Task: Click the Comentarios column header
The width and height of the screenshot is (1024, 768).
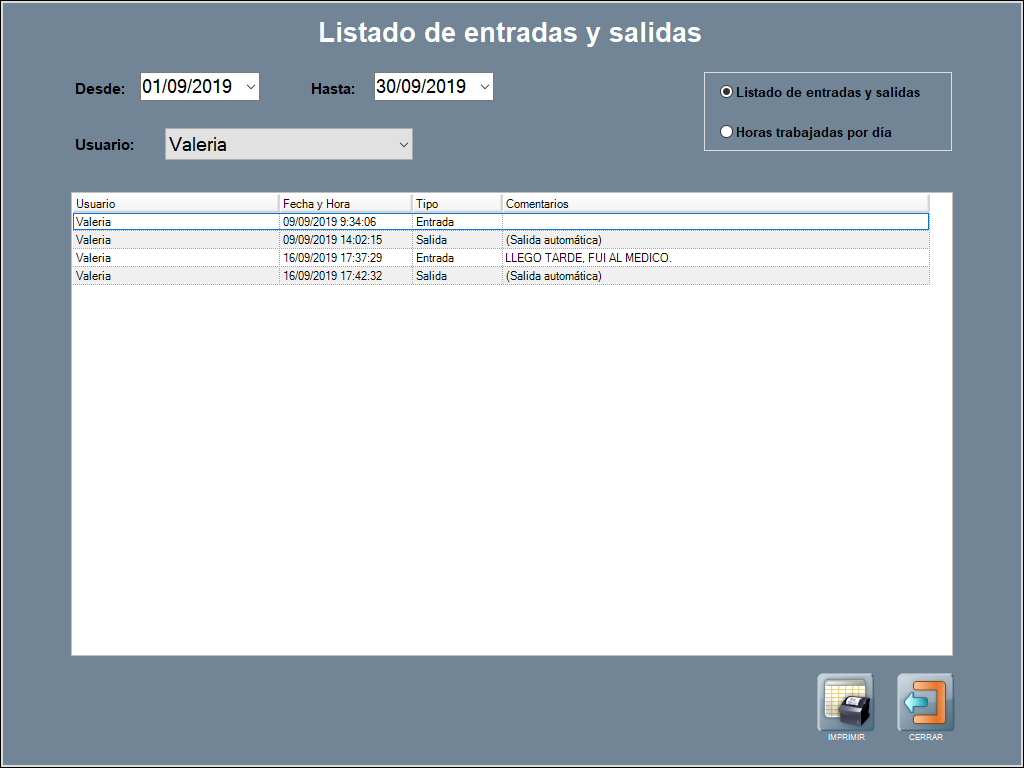Action: point(715,204)
